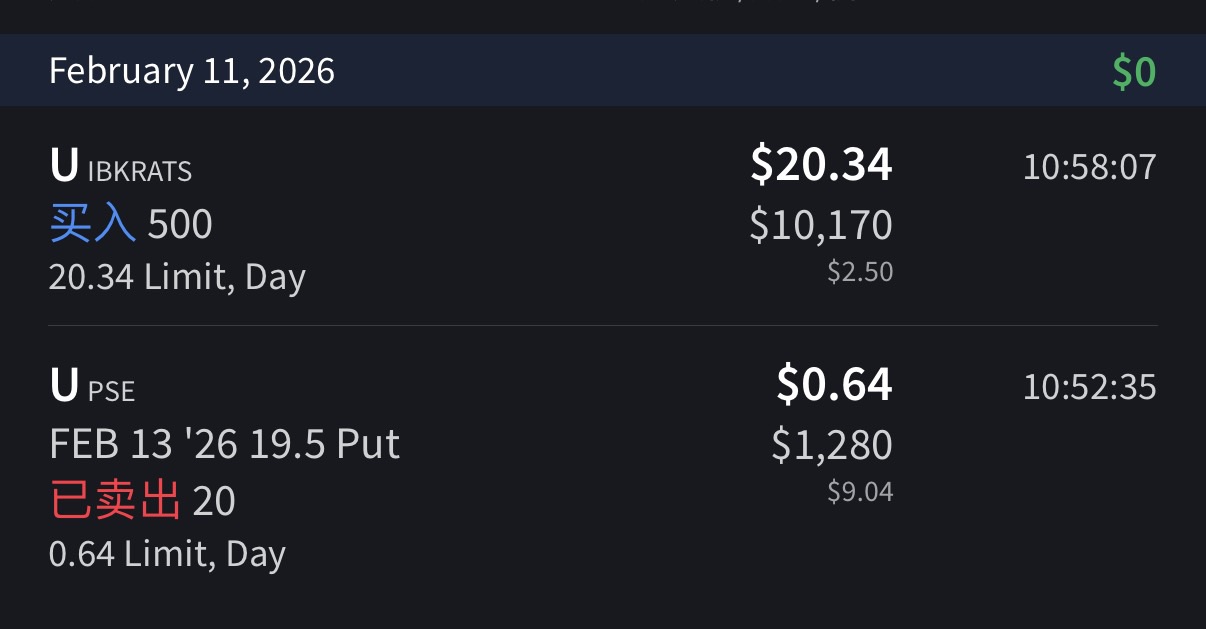Select the blue 买入 buy label
The height and width of the screenshot is (629, 1206).
(x=92, y=225)
